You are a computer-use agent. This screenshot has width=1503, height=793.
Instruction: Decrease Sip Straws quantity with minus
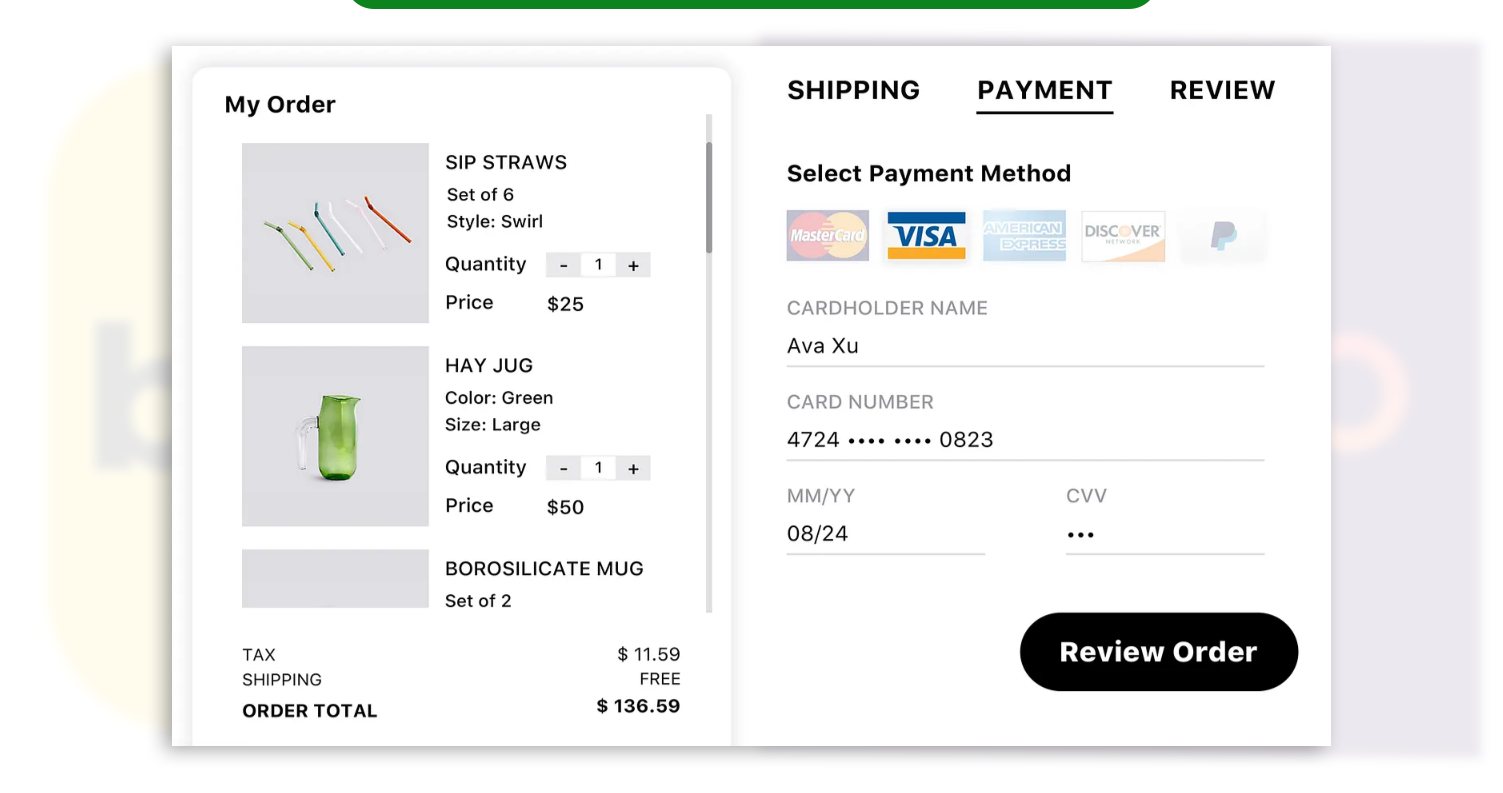pos(564,265)
